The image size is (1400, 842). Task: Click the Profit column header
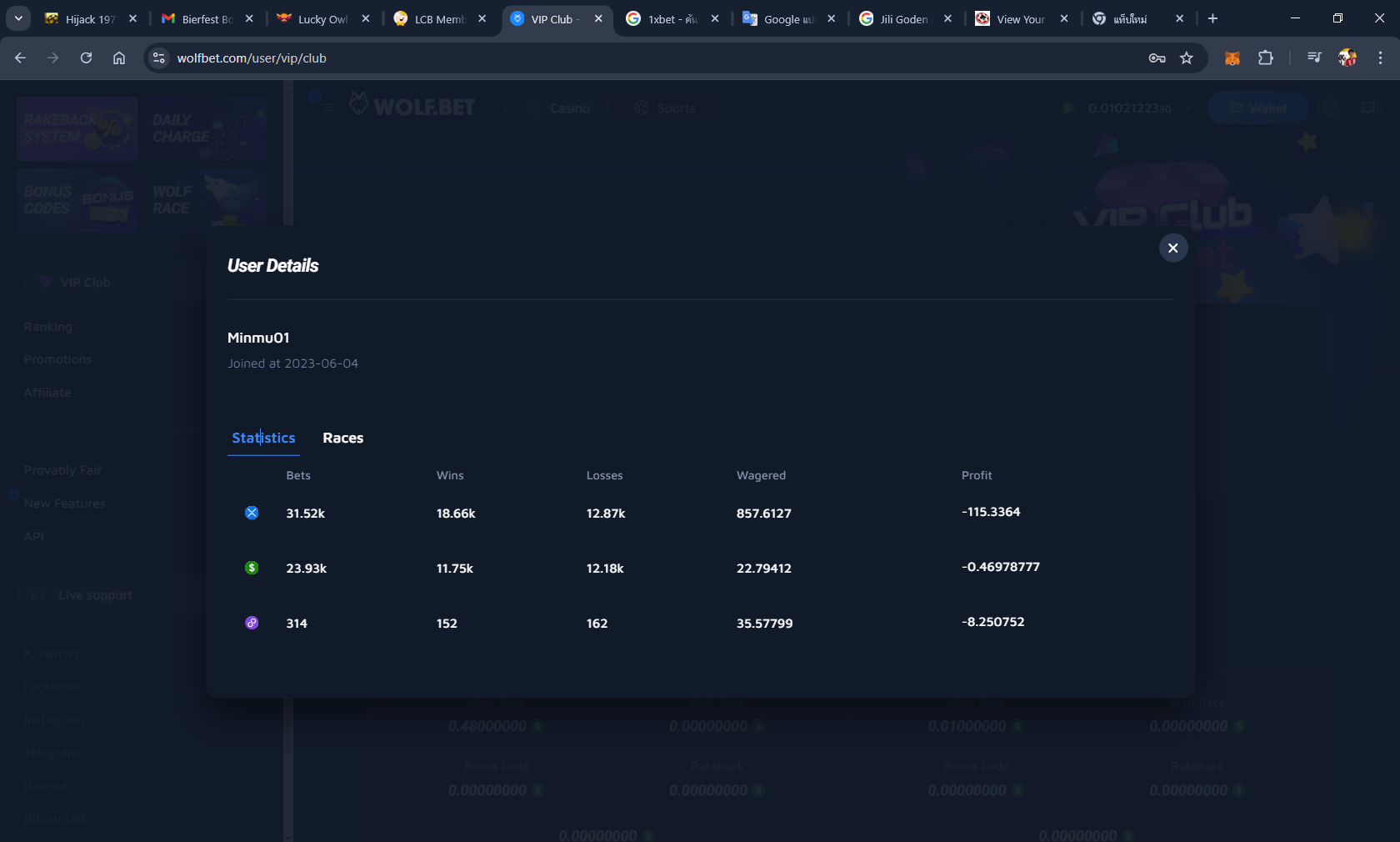click(x=977, y=475)
